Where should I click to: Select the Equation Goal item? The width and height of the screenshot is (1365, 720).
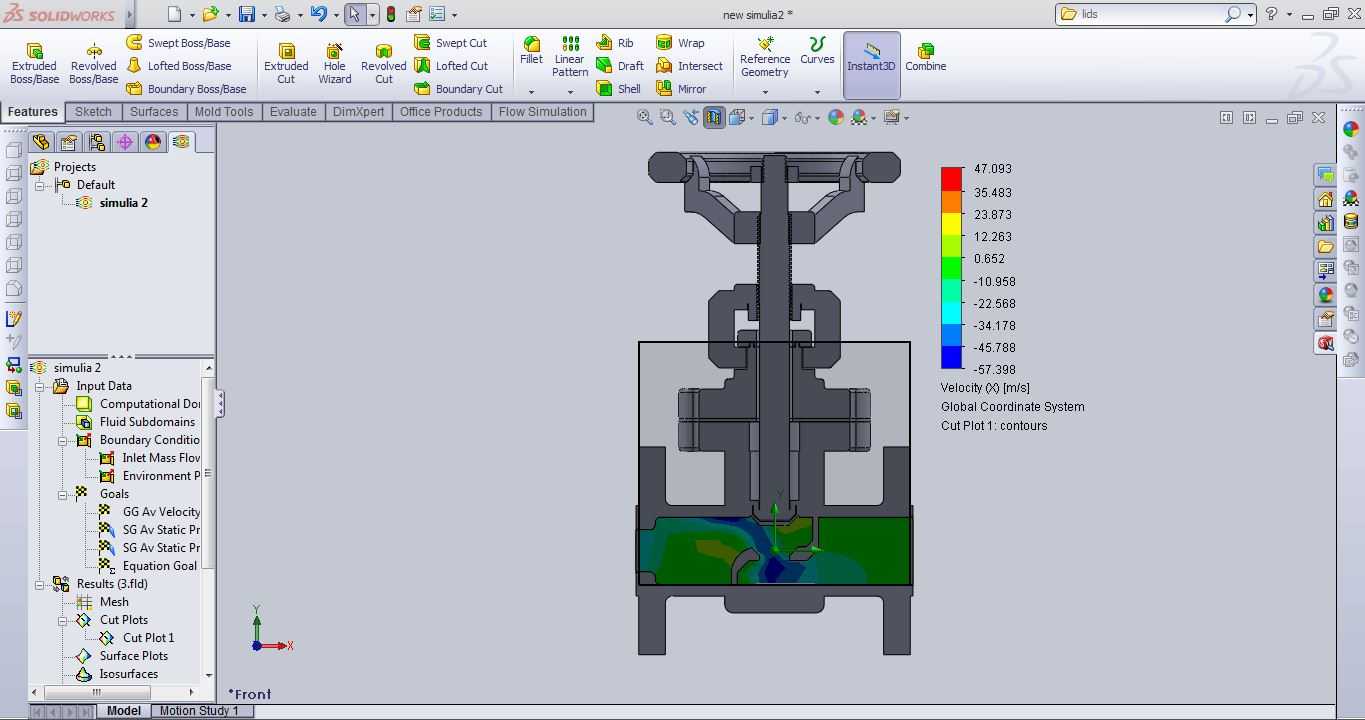click(x=149, y=566)
